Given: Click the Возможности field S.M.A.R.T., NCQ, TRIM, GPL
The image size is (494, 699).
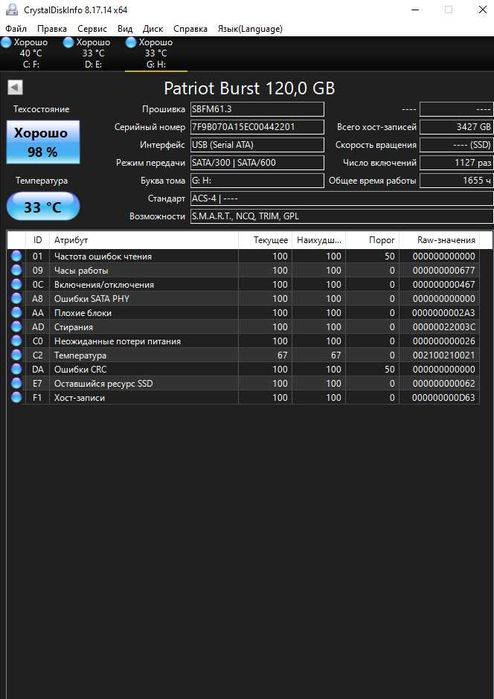Looking at the screenshot, I should coord(342,216).
